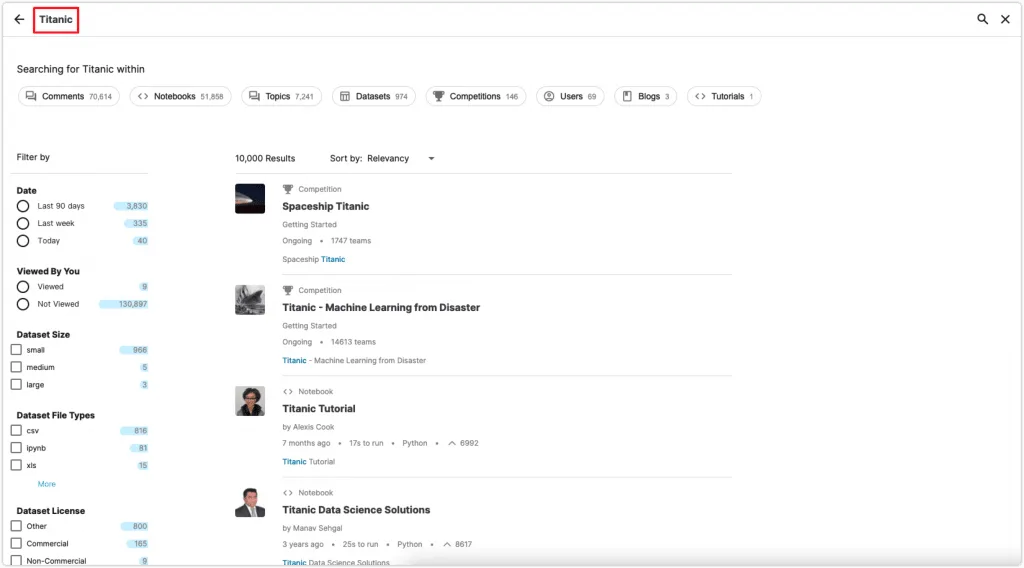The height and width of the screenshot is (568, 1024).
Task: Check the csv file type checkbox
Action: 16,431
